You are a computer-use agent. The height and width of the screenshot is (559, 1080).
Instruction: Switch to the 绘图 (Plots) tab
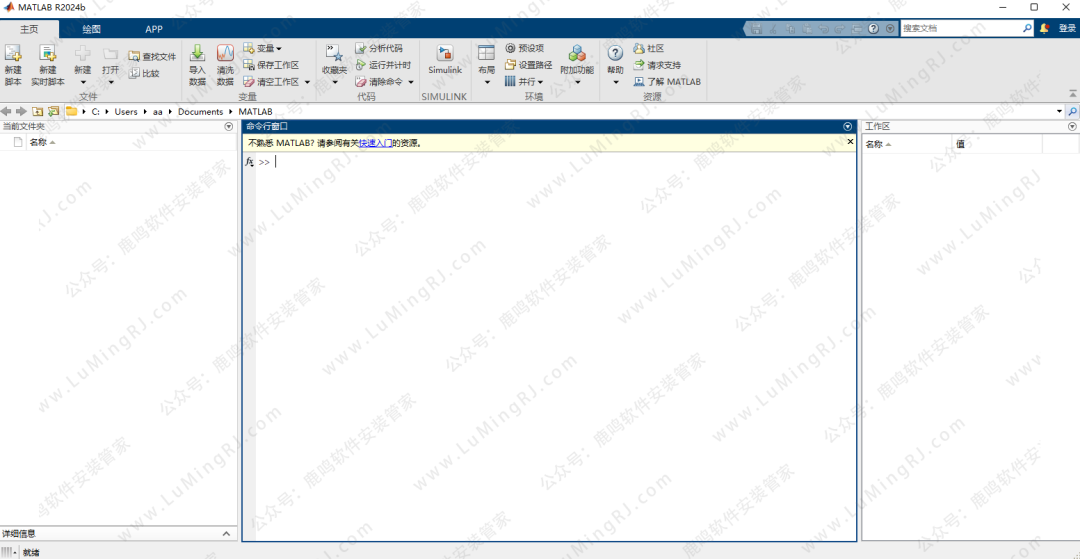(91, 29)
